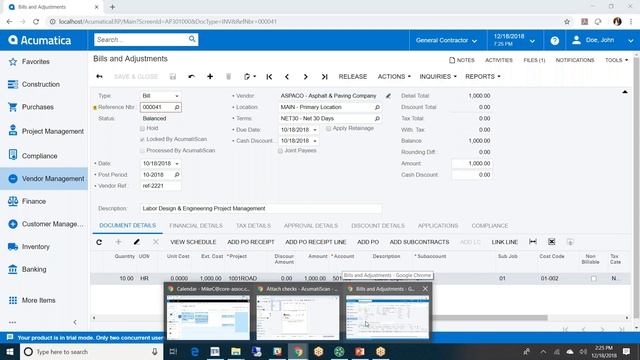Open More Items menu
The height and width of the screenshot is (360, 640).
click(38, 300)
